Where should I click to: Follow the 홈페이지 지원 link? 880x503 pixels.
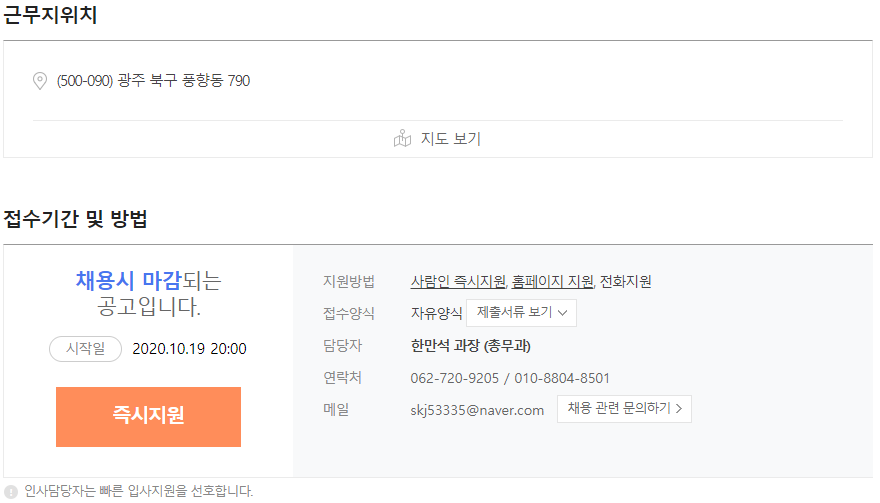click(x=552, y=281)
